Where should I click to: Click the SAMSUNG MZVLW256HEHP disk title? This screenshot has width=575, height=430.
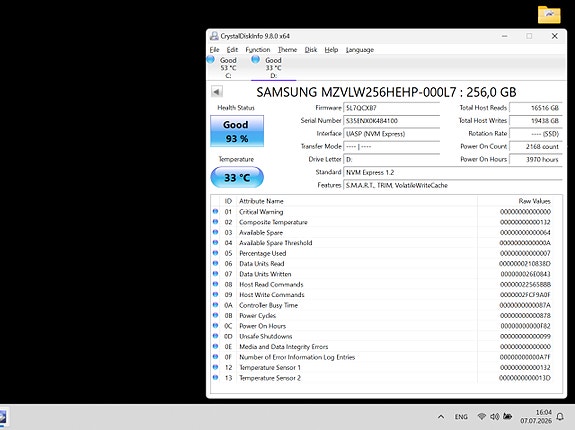click(x=386, y=92)
